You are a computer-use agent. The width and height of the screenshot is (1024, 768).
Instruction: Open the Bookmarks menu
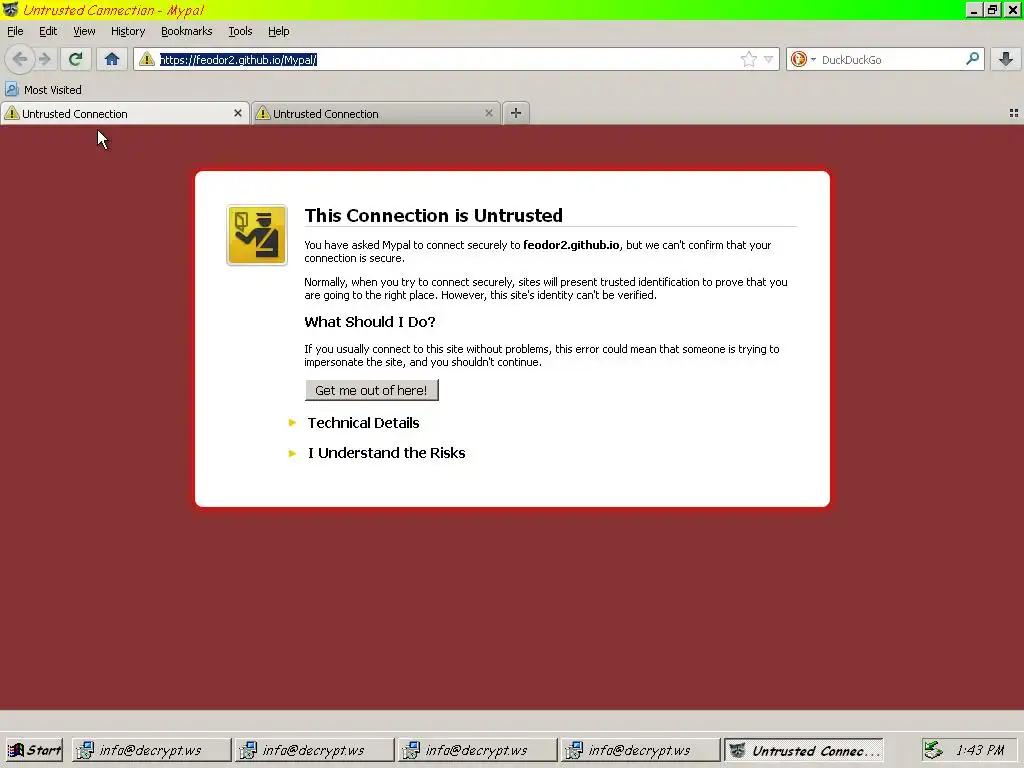(x=187, y=31)
